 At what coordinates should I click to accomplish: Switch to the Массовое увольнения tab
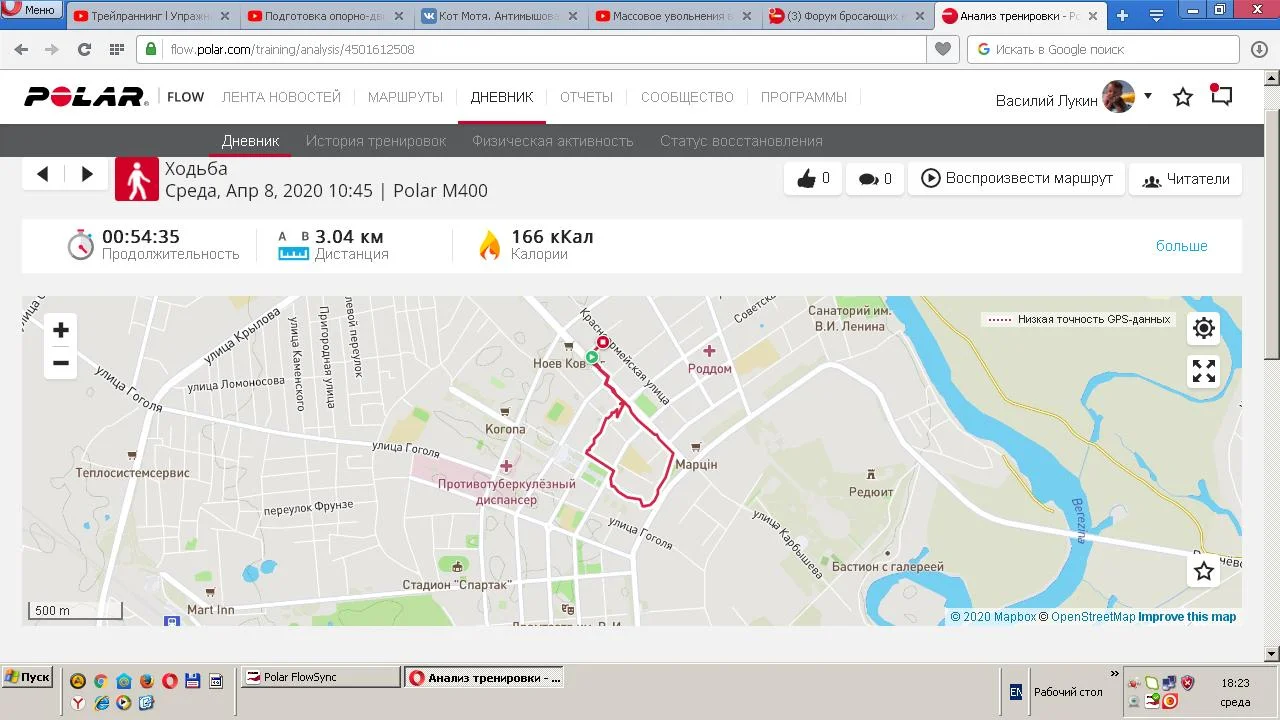tap(673, 16)
